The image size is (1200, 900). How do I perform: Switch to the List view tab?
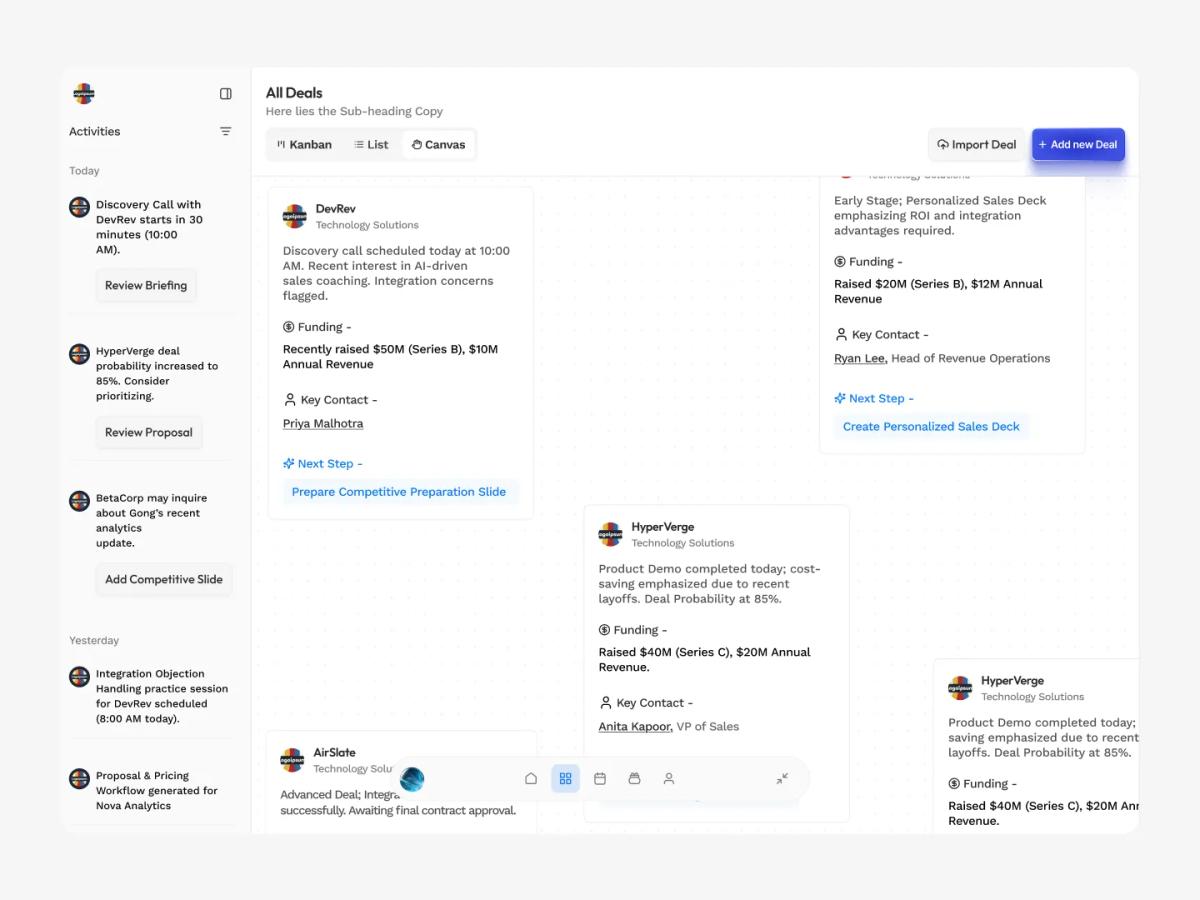(x=371, y=145)
